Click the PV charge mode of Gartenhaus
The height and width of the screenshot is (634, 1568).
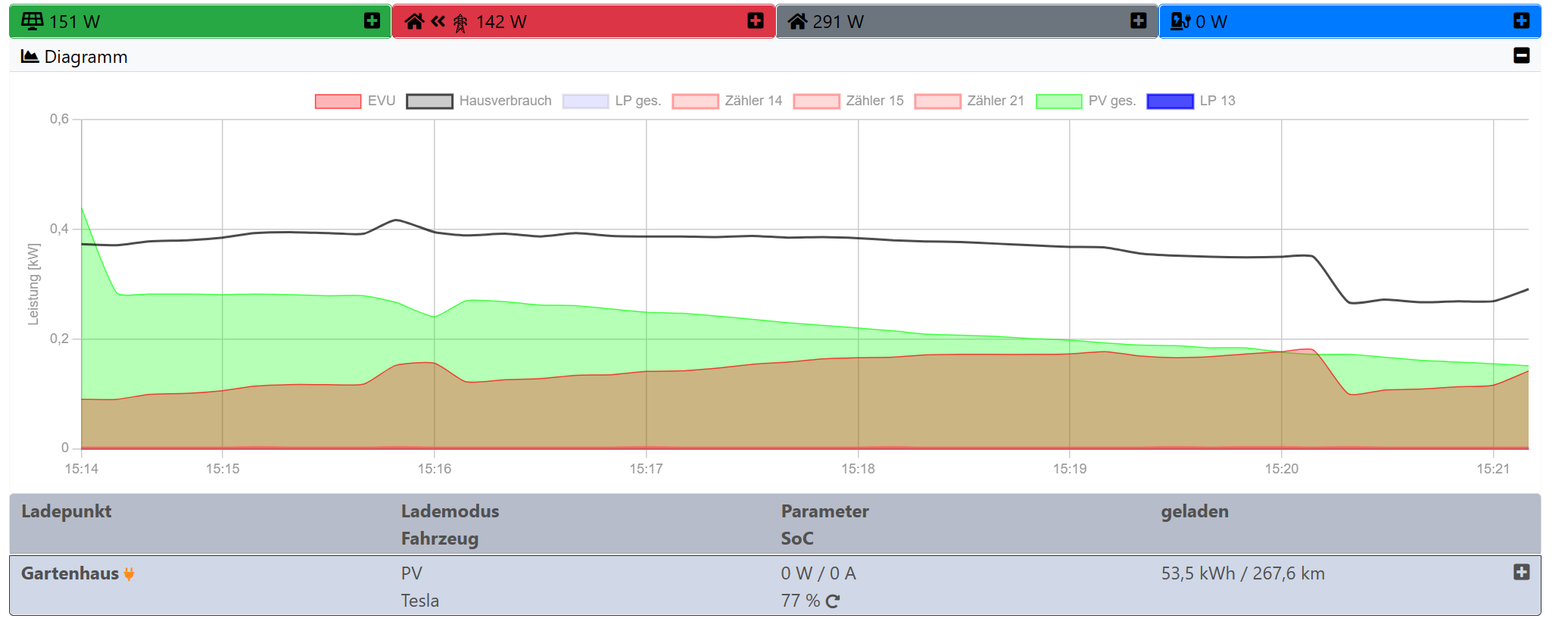tap(412, 573)
